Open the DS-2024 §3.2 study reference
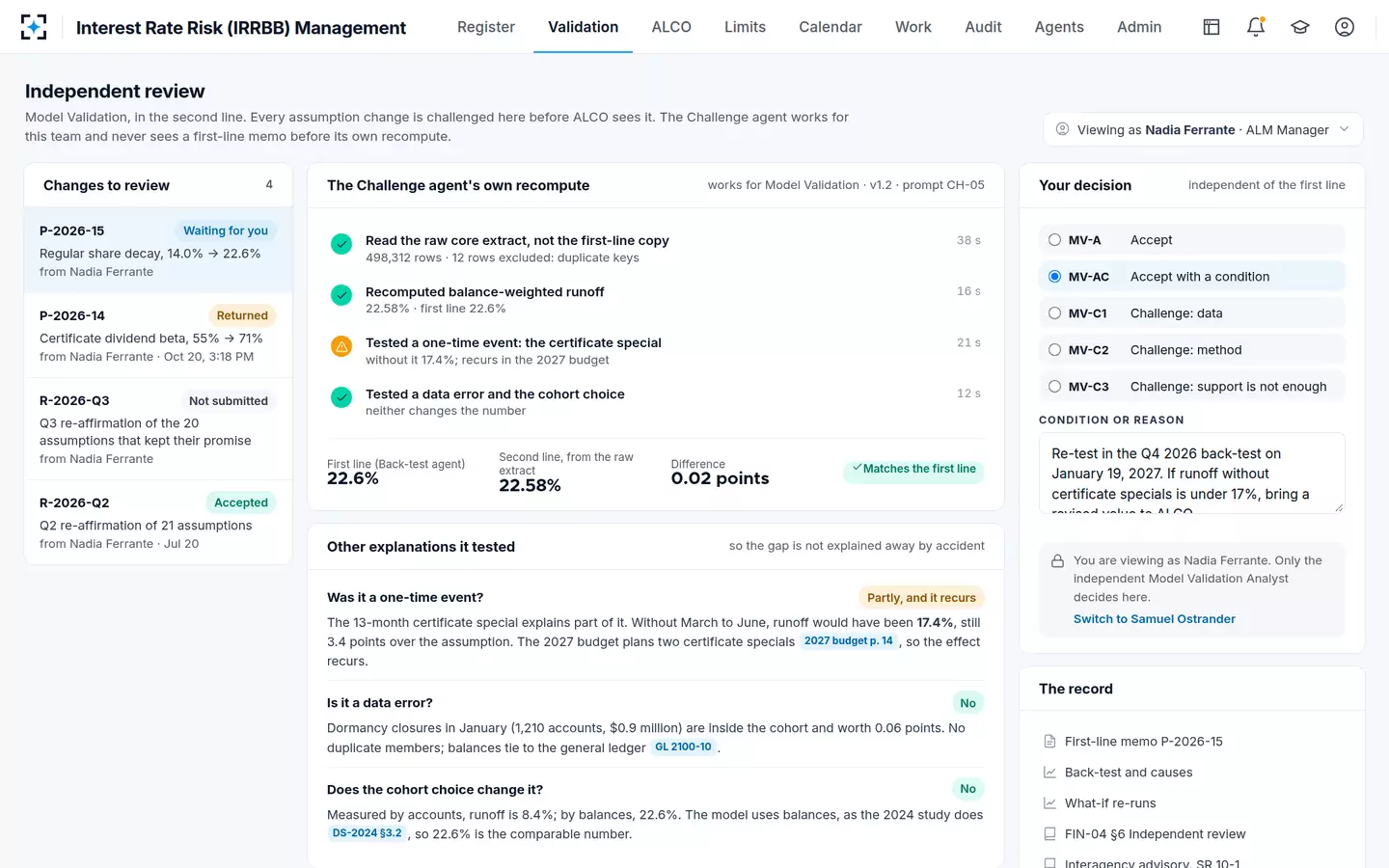Image resolution: width=1389 pixels, height=868 pixels. tap(367, 833)
